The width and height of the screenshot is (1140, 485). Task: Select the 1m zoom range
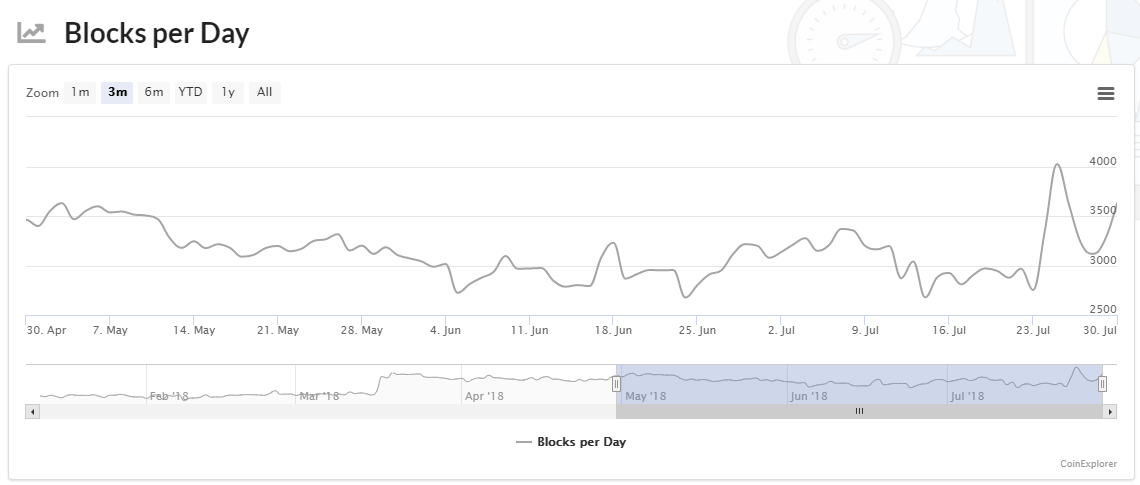coord(80,93)
